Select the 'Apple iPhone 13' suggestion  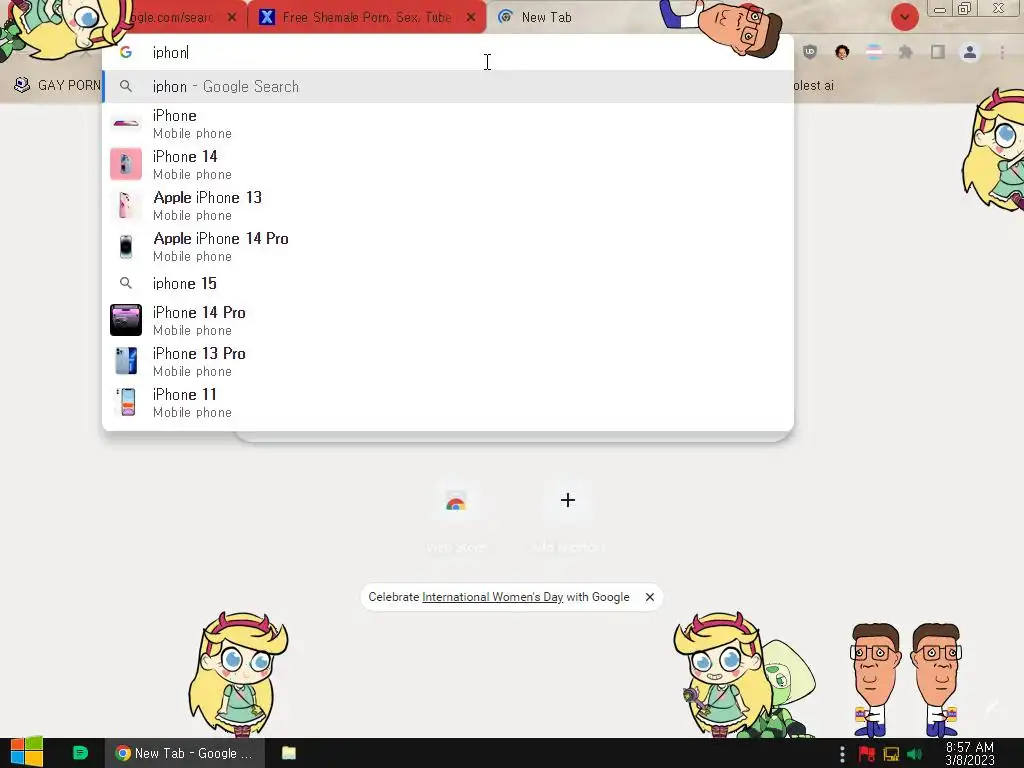[448, 206]
